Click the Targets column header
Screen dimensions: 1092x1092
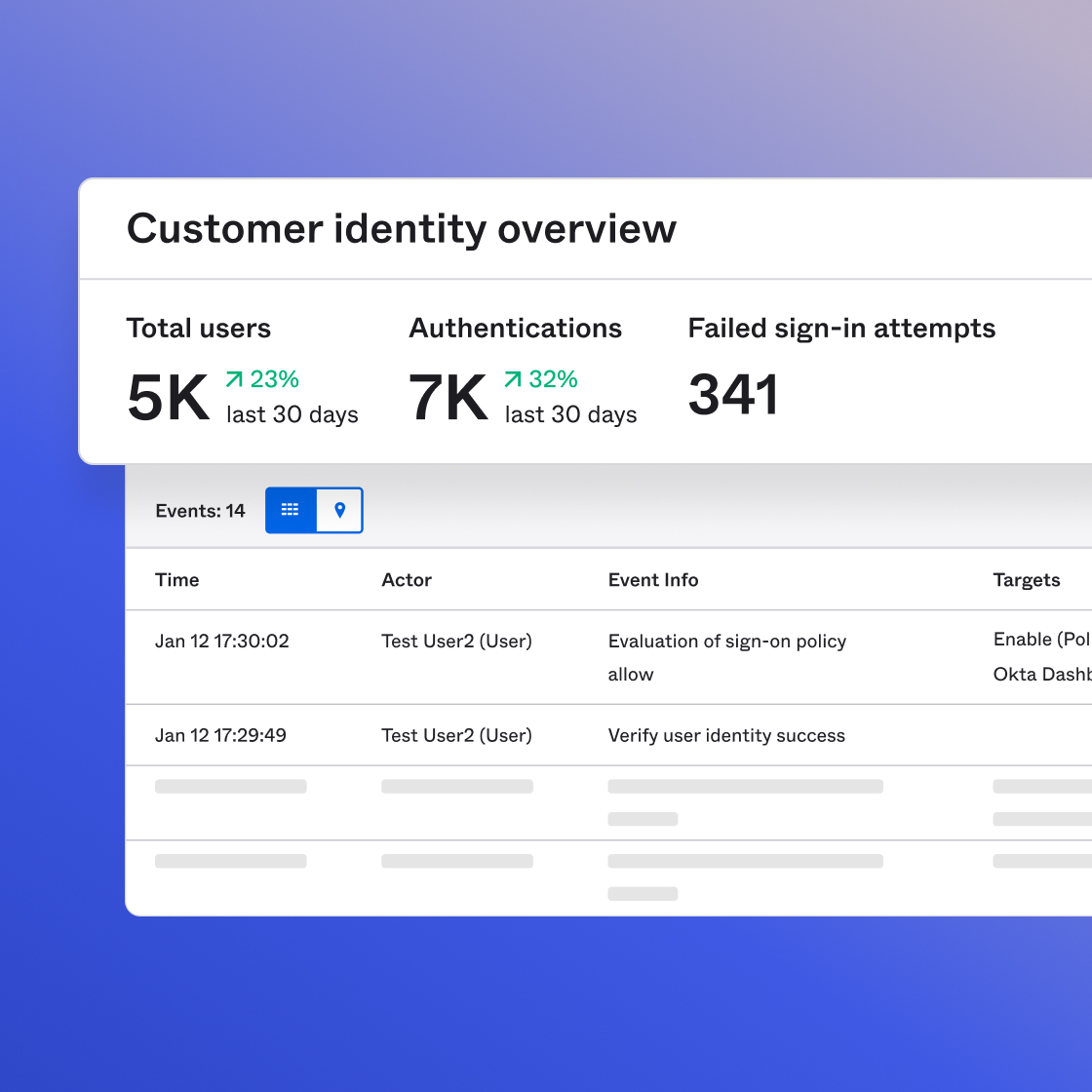(x=1026, y=580)
